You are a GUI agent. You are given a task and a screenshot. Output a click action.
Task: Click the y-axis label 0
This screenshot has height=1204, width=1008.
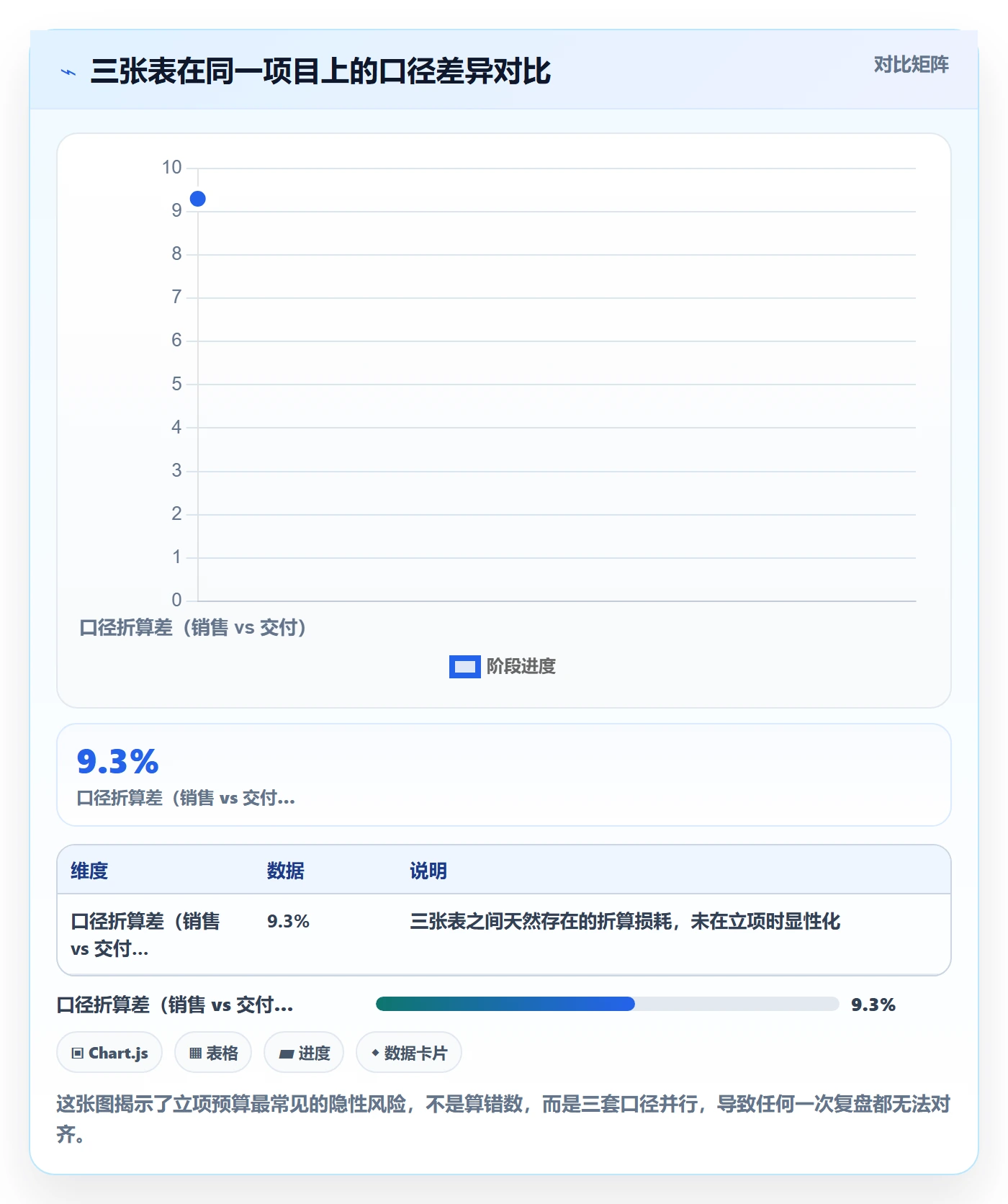(x=176, y=600)
